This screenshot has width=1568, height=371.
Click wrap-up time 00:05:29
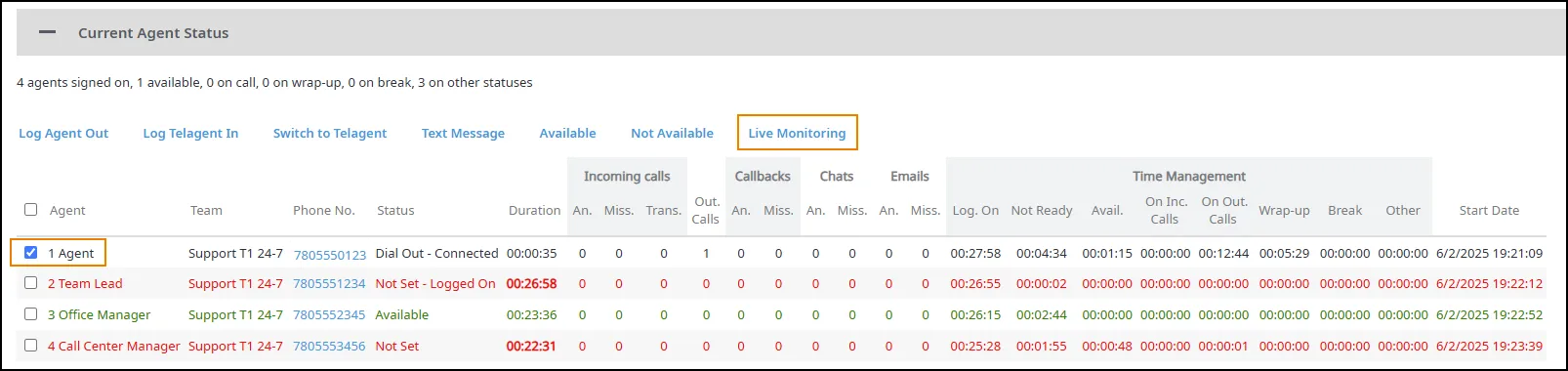tap(1284, 253)
